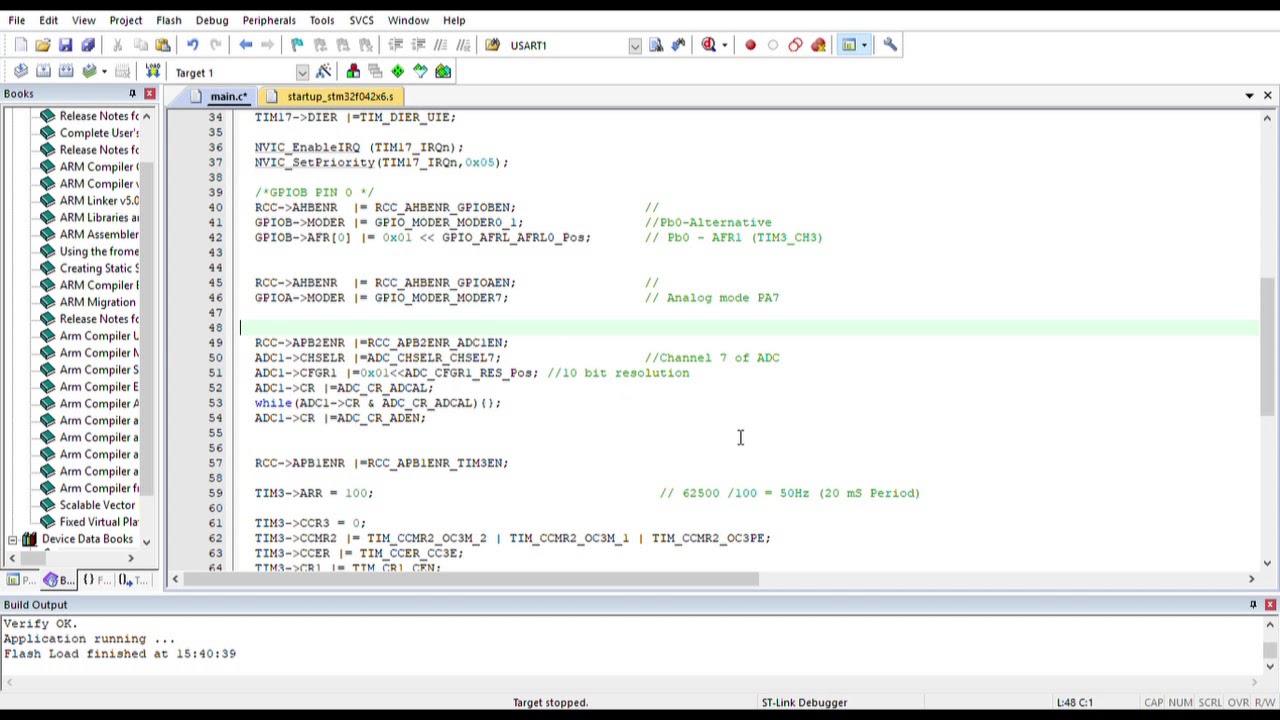Screen dimensions: 1280x720
Task: Open the window layout dropdown arrow
Action: click(x=864, y=45)
